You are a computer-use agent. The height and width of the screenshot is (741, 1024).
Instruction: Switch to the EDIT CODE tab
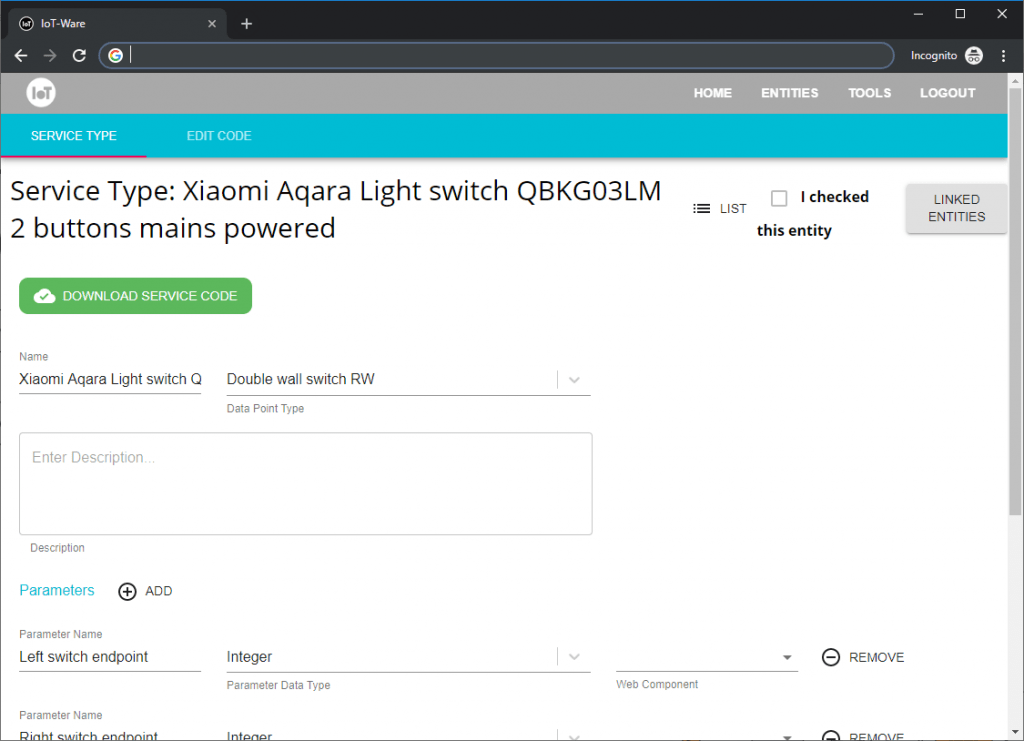pyautogui.click(x=219, y=136)
